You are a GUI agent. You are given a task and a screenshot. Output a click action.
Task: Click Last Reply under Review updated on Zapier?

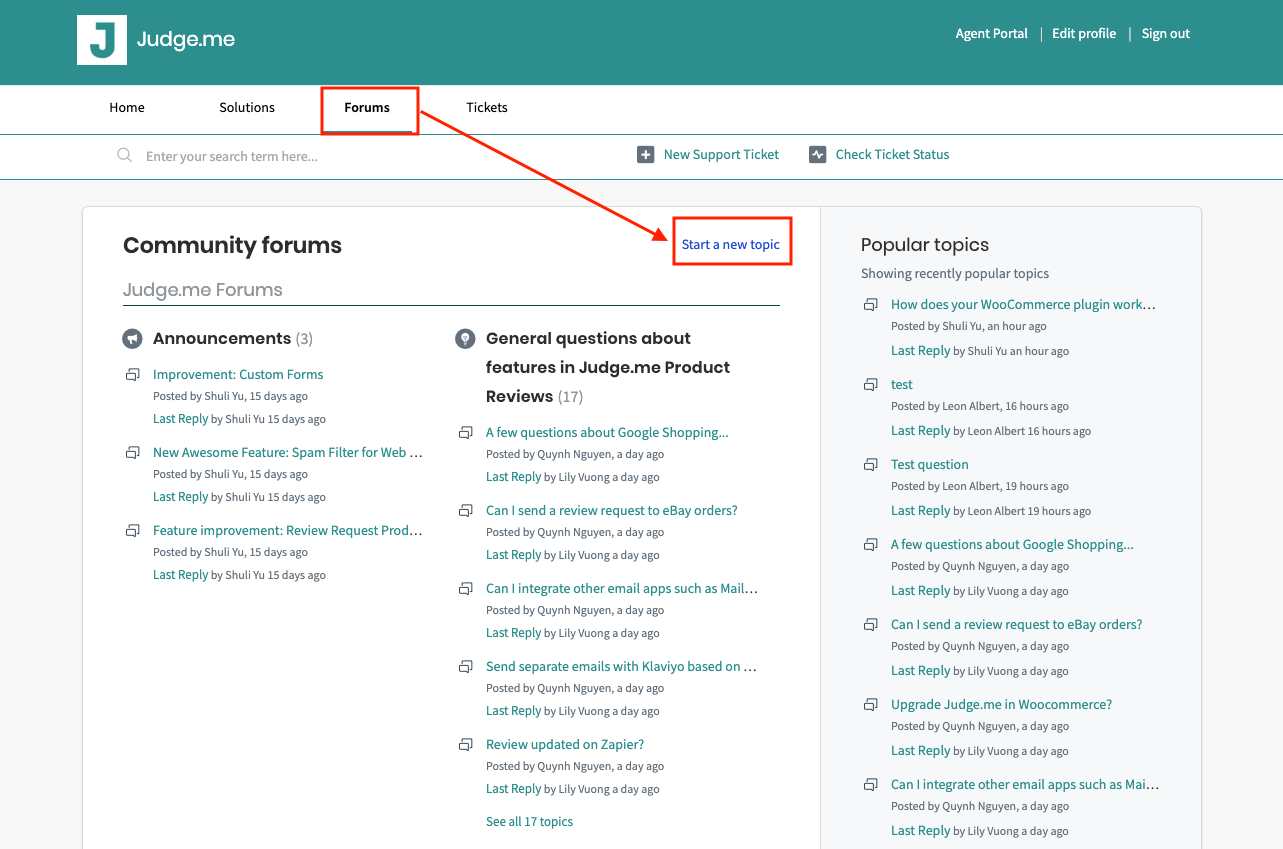(x=513, y=789)
